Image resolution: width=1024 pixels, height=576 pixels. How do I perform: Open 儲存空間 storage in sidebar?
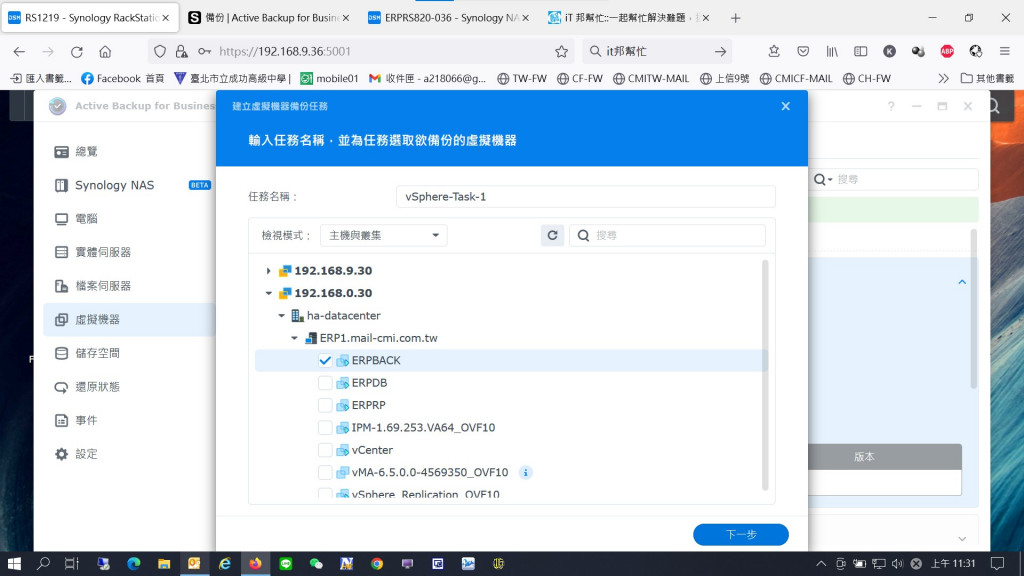[129, 353]
